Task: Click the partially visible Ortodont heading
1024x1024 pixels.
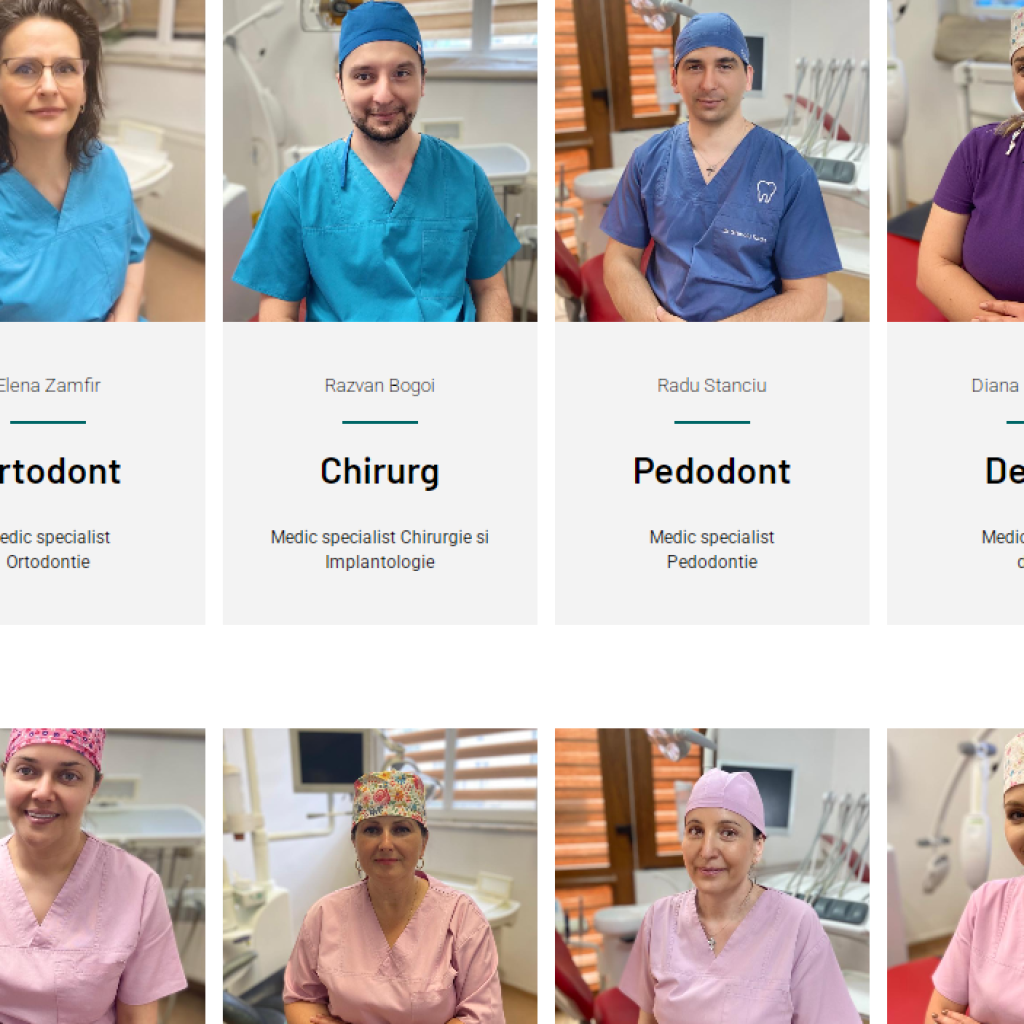Action: (x=61, y=472)
